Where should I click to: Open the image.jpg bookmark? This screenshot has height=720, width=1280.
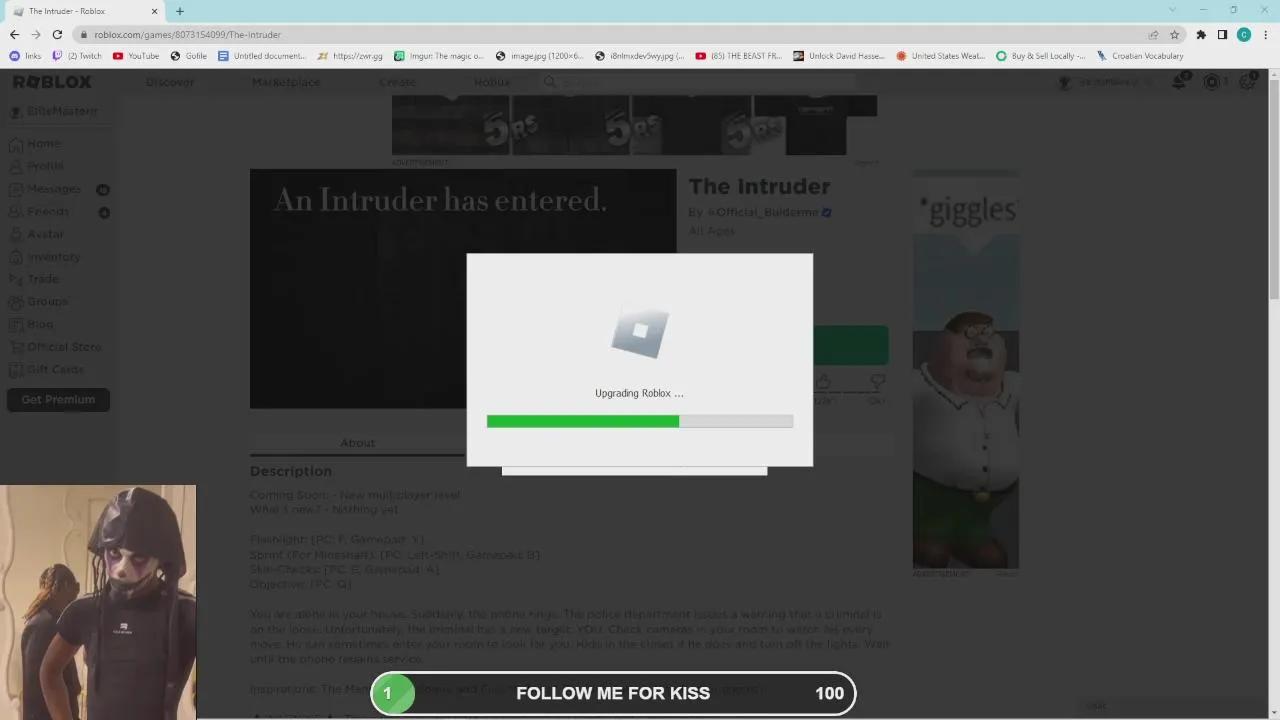pyautogui.click(x=540, y=56)
